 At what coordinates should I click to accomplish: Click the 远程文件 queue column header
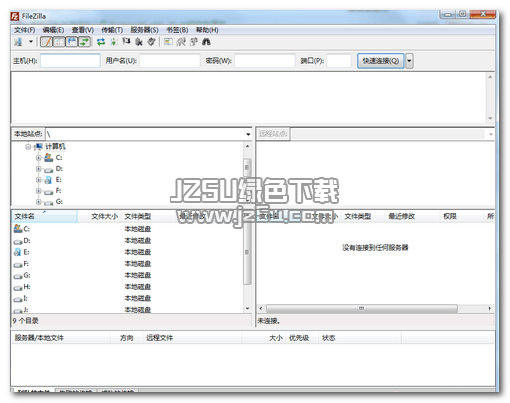[192, 338]
